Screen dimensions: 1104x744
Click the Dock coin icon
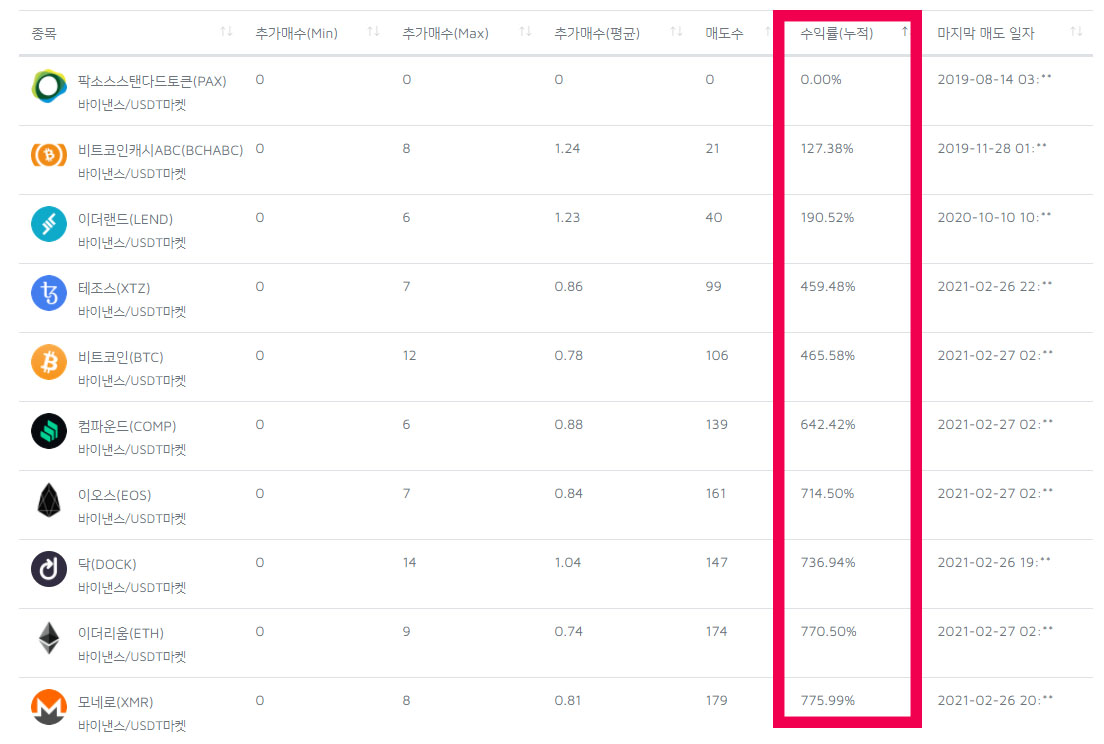[49, 570]
